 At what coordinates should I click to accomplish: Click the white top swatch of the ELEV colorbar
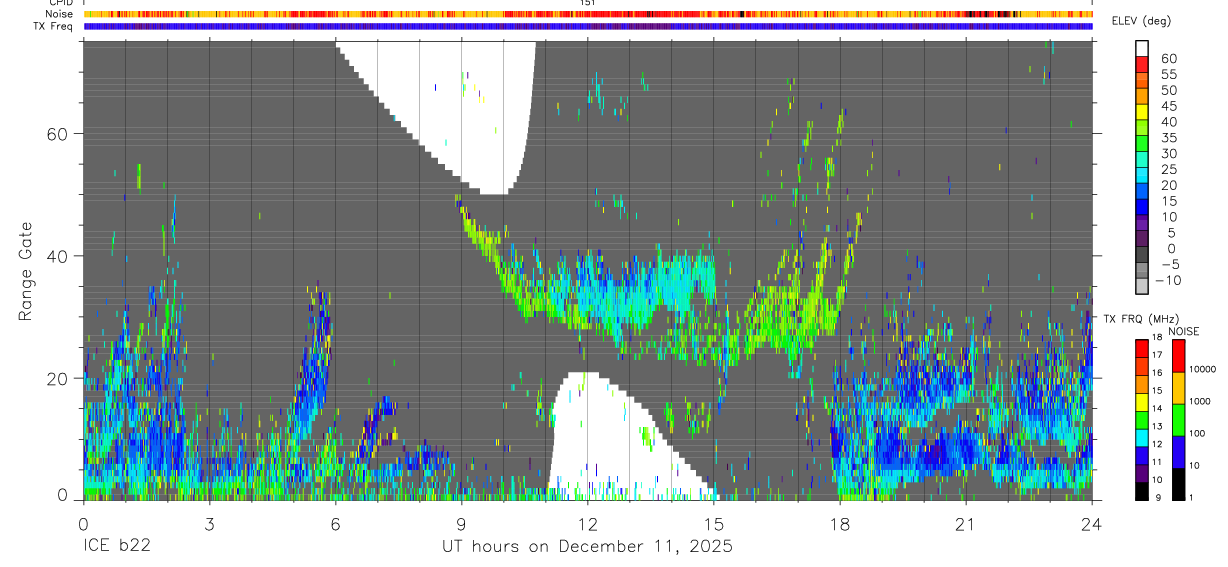(x=1142, y=48)
